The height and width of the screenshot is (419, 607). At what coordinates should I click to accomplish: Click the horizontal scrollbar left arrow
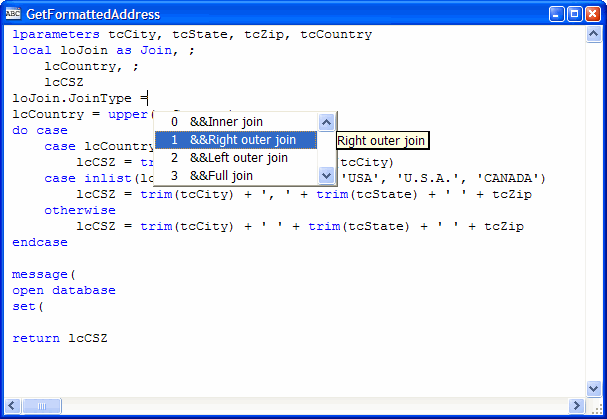click(x=12, y=406)
